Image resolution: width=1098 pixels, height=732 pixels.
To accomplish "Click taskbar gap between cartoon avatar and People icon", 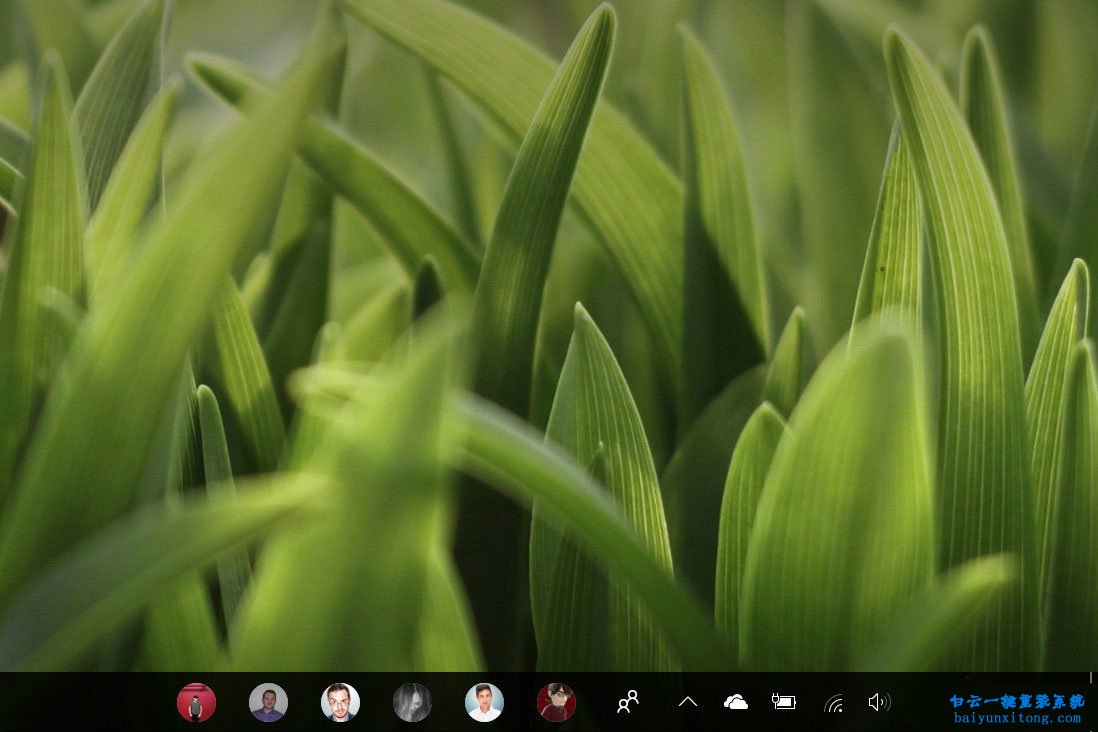I will tap(592, 702).
